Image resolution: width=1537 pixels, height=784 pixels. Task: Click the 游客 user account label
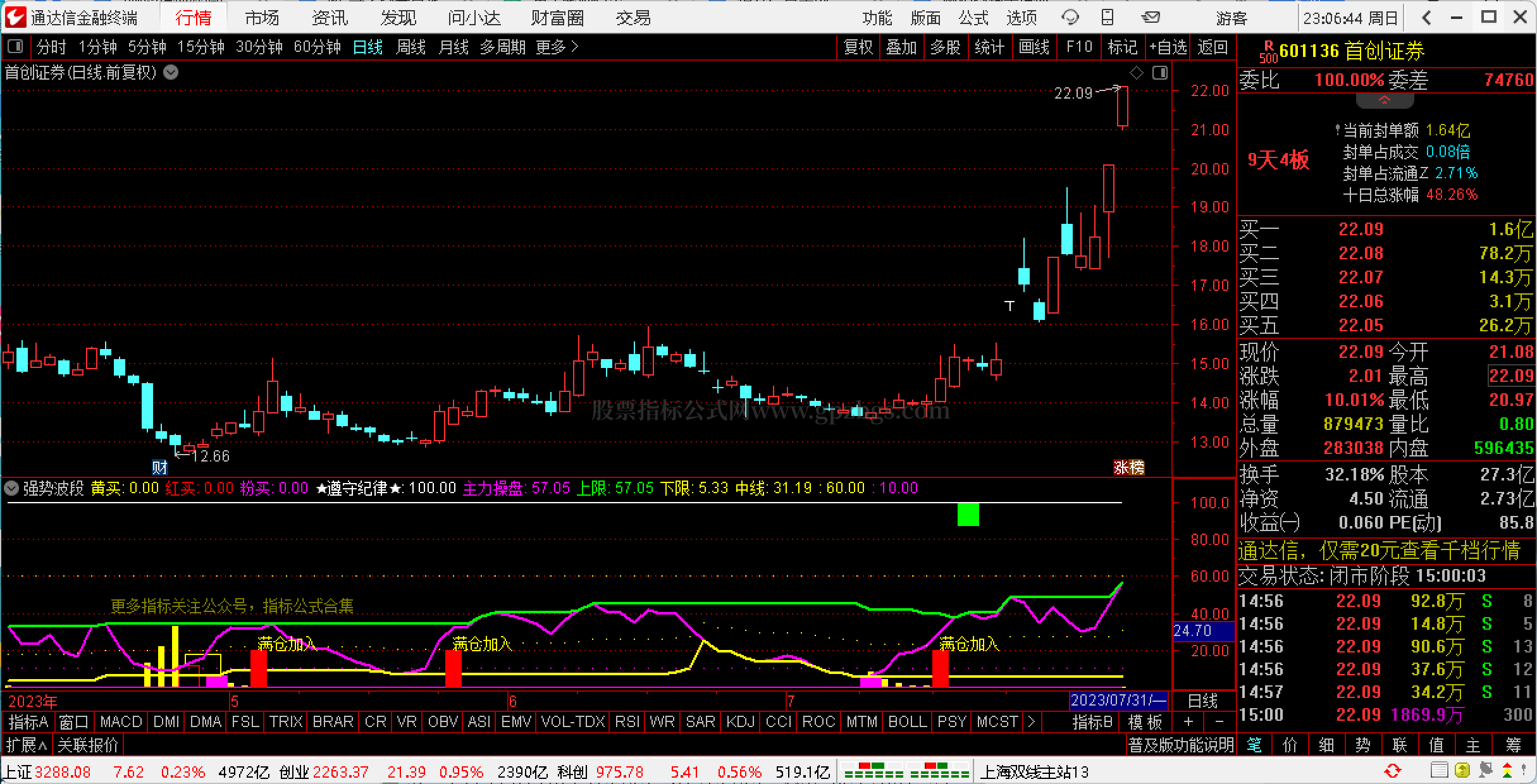[1231, 18]
